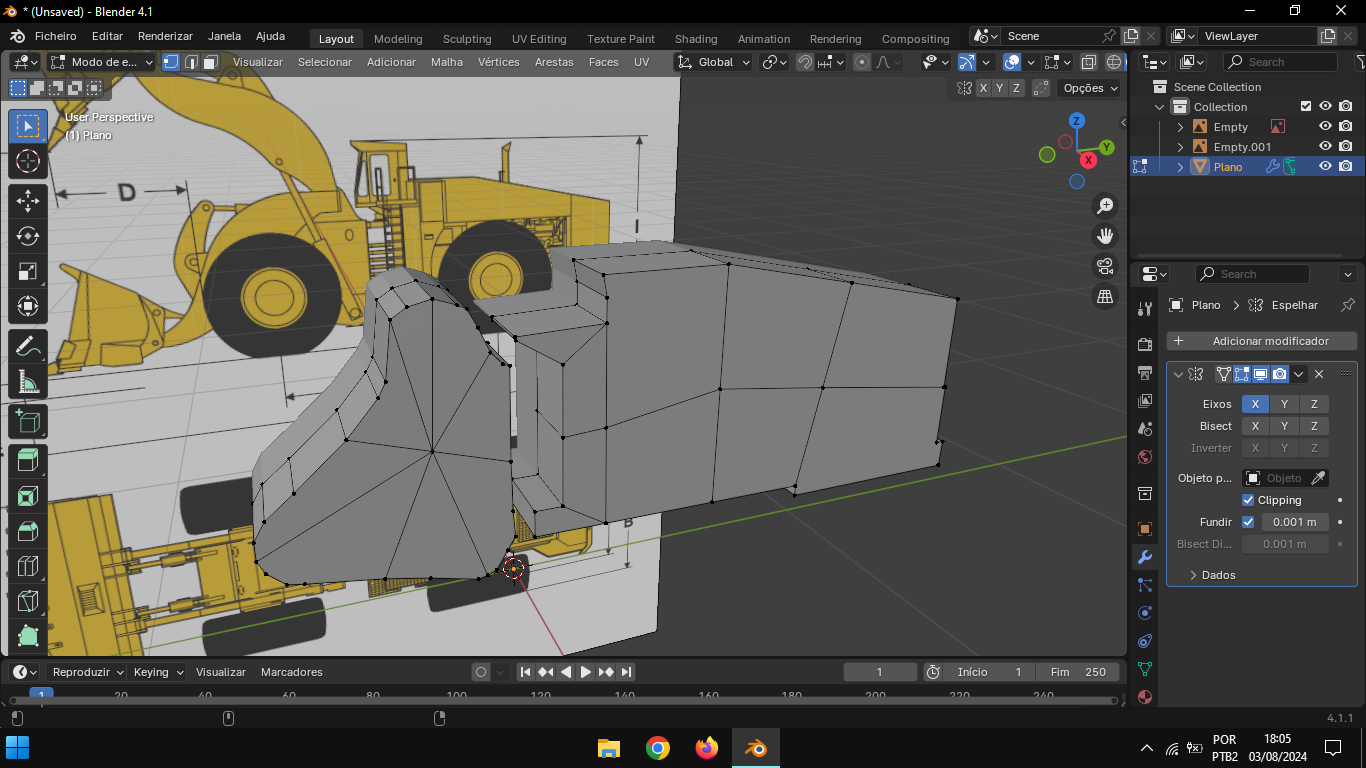Select the Move tool in left toolbar
Viewport: 1366px width, 768px height.
click(28, 201)
